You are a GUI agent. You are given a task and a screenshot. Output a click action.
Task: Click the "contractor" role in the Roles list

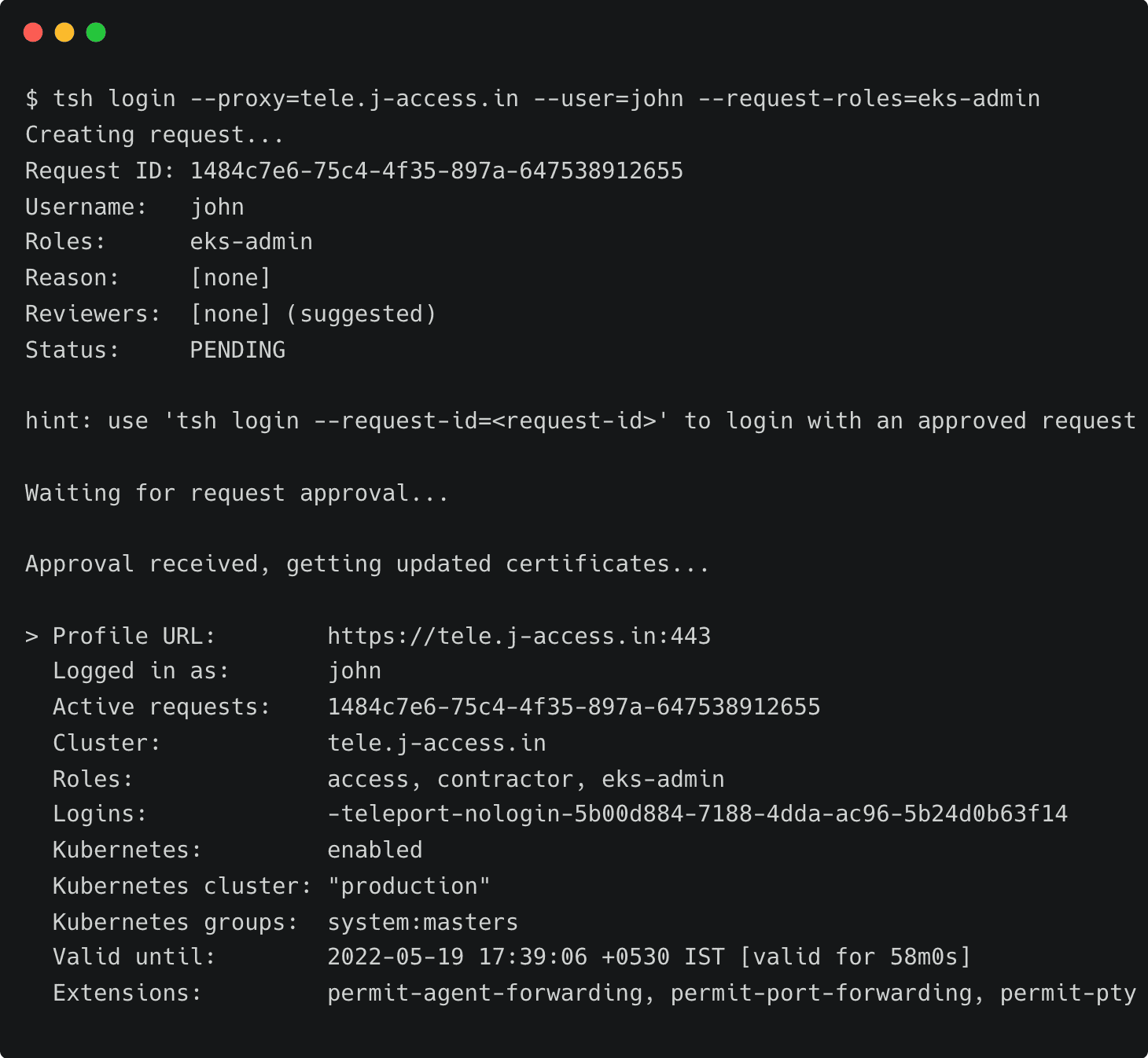point(505,779)
